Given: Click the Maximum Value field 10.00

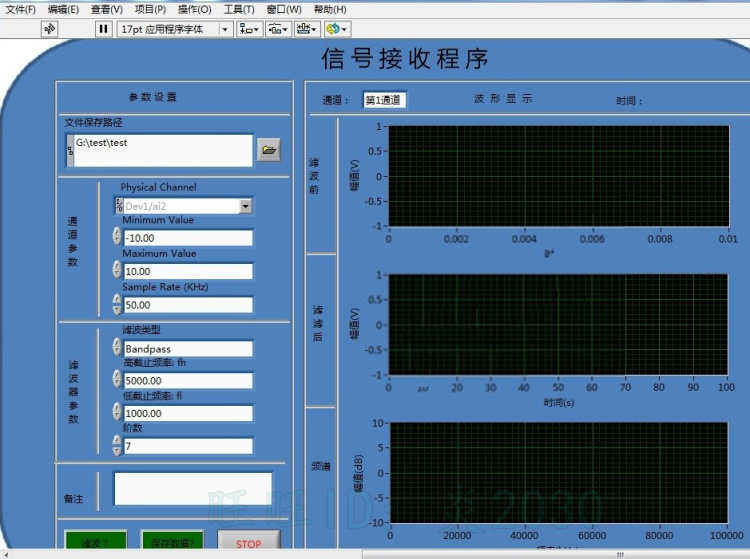Looking at the screenshot, I should click(x=188, y=271).
